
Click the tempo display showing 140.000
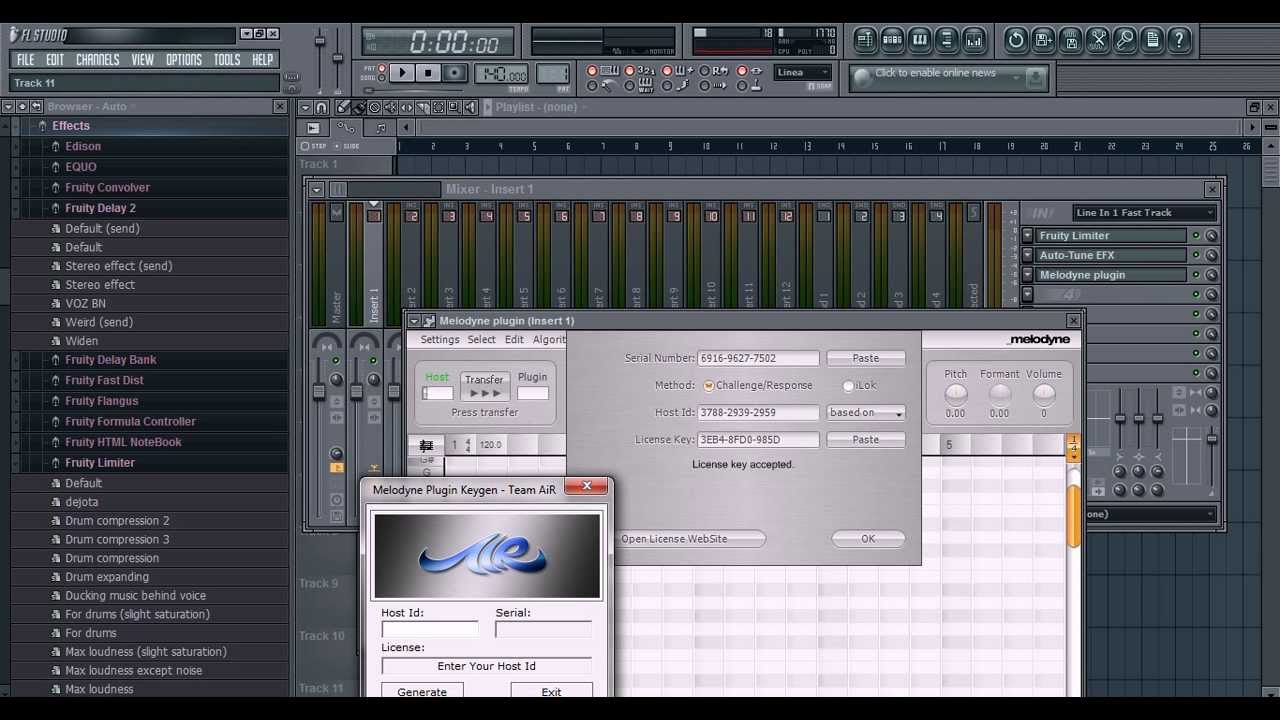click(502, 74)
